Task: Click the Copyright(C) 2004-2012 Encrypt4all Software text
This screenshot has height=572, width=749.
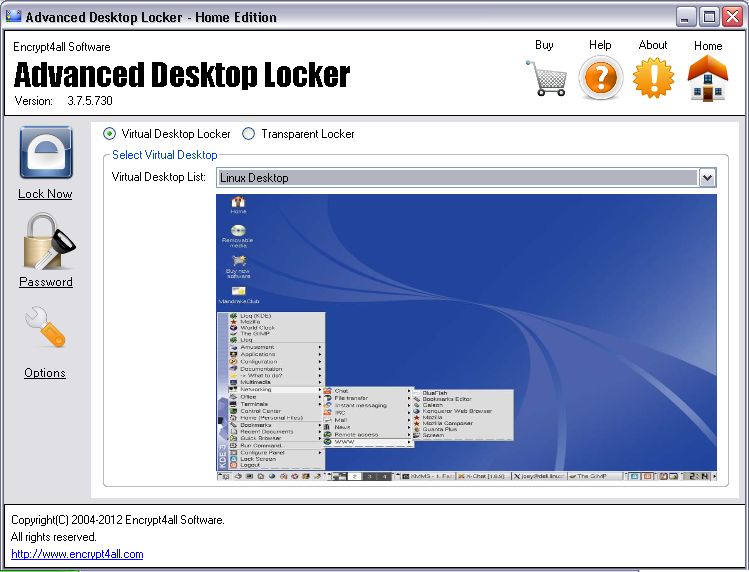Action: [118, 520]
